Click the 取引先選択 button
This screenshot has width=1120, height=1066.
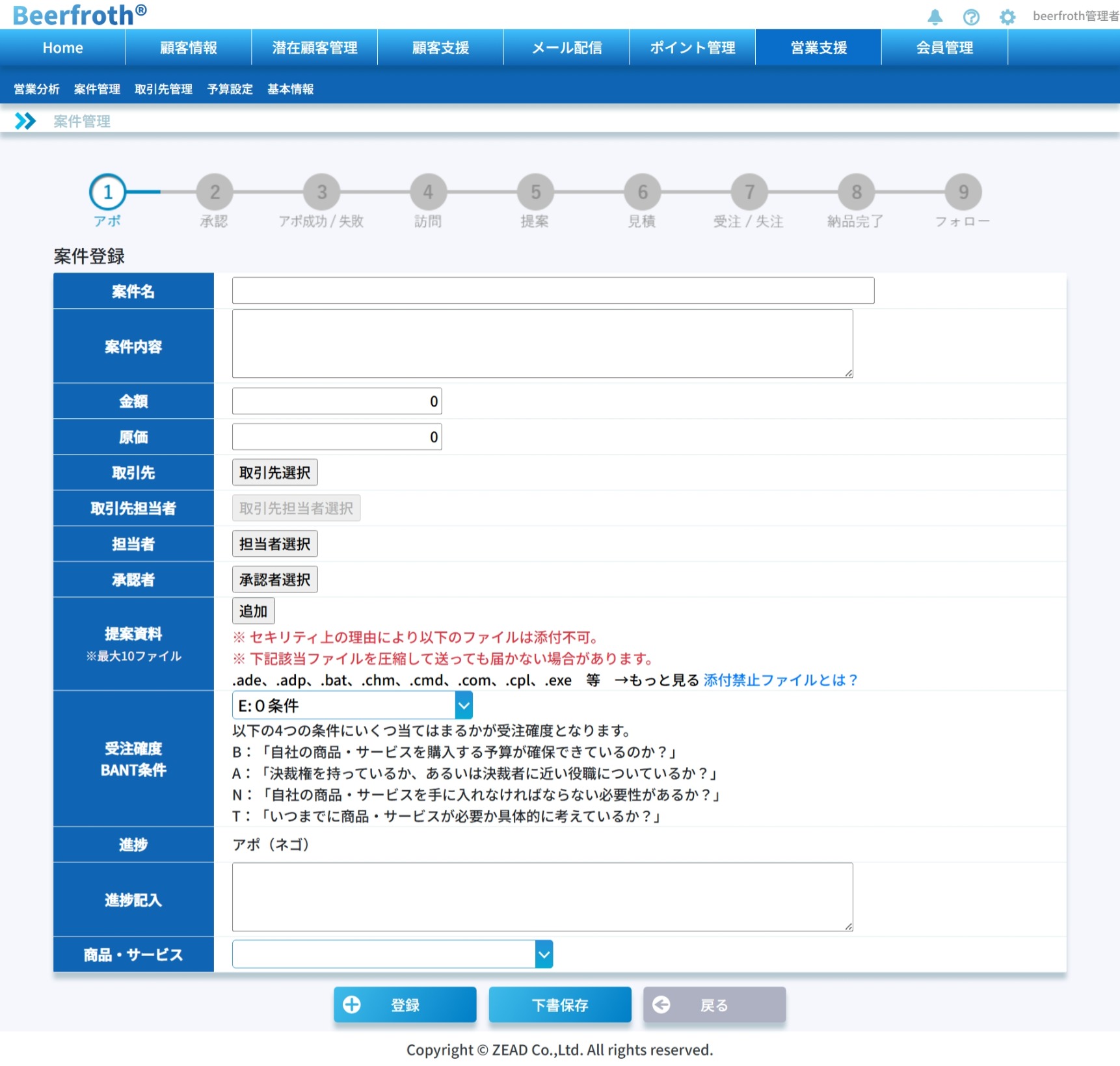[274, 473]
